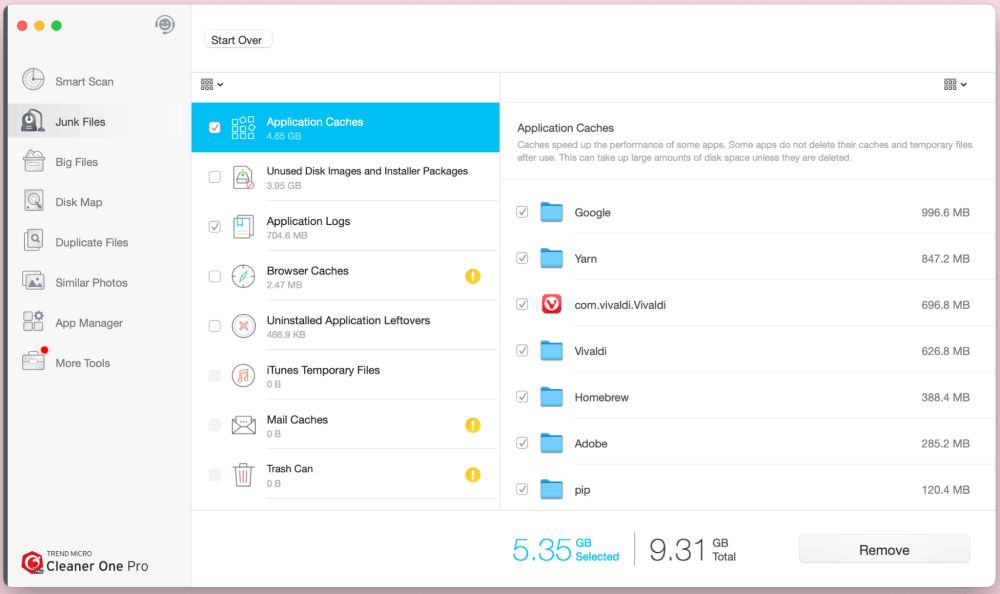The image size is (1000, 594).
Task: Click the Unused Disk Images installer icon
Action: tap(243, 177)
